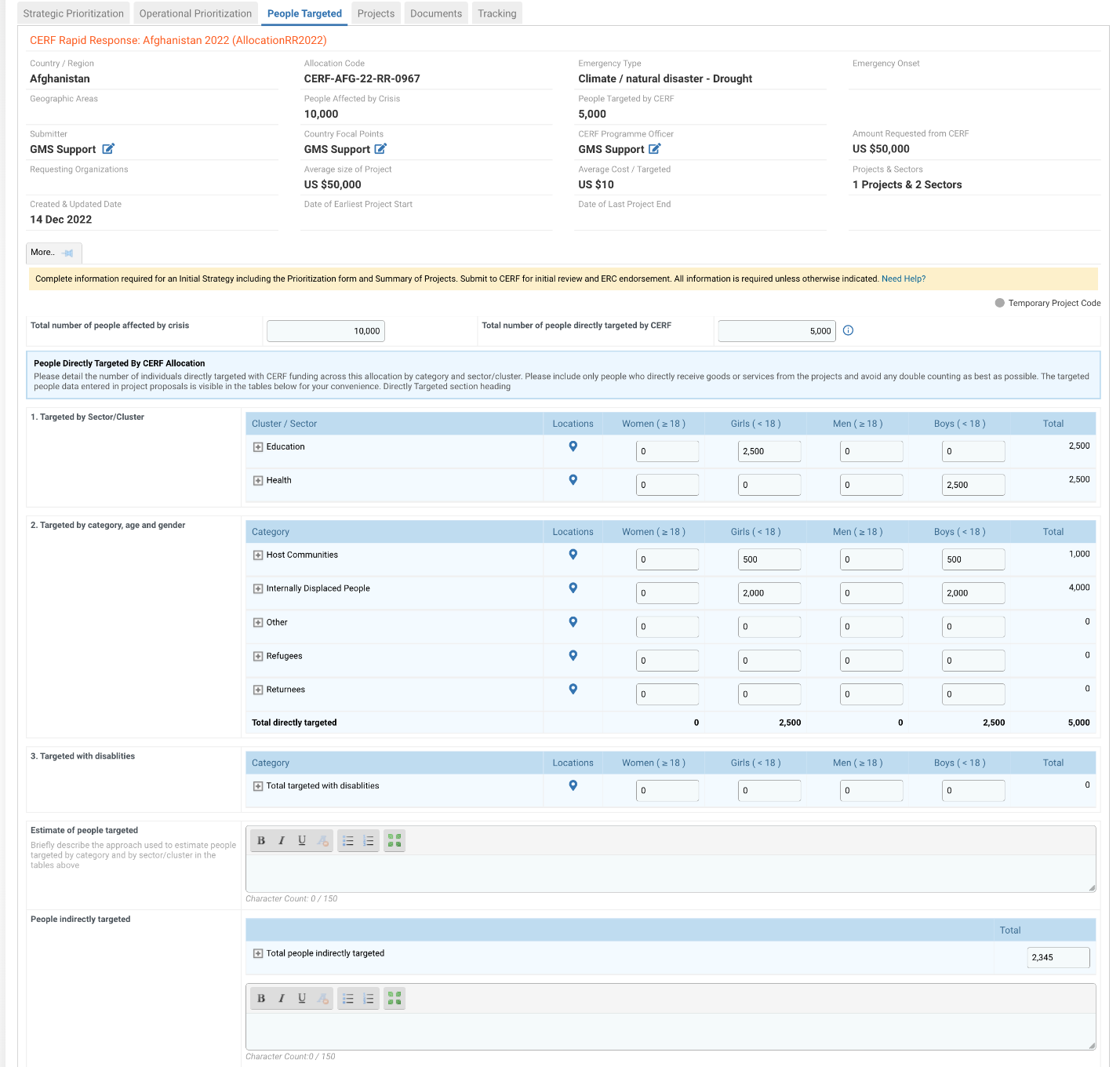
Task: Click the 1 Projects & 2 Sectors value
Action: pos(907,184)
